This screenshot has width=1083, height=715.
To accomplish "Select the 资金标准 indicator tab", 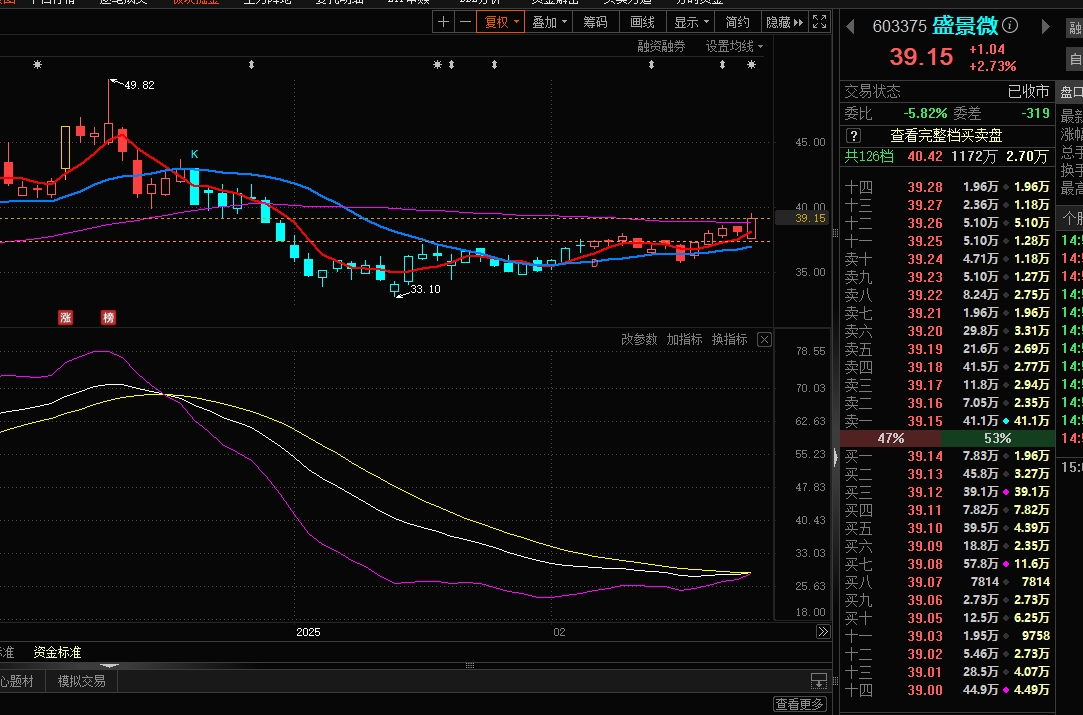I will point(57,652).
